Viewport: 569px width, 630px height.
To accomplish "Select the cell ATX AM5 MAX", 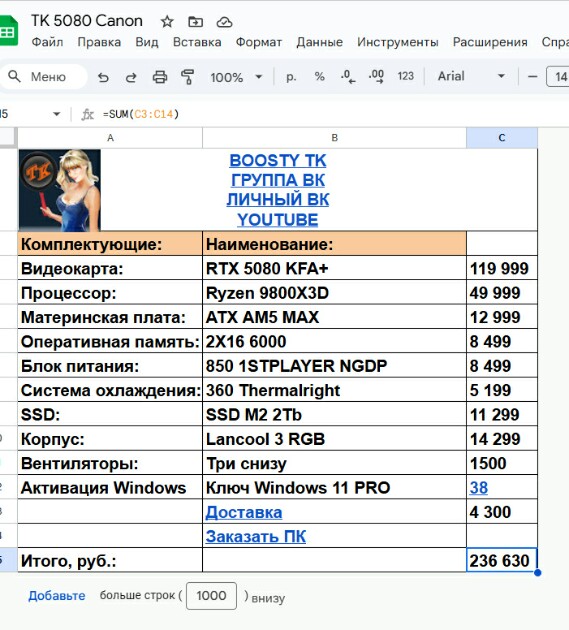I will [334, 317].
